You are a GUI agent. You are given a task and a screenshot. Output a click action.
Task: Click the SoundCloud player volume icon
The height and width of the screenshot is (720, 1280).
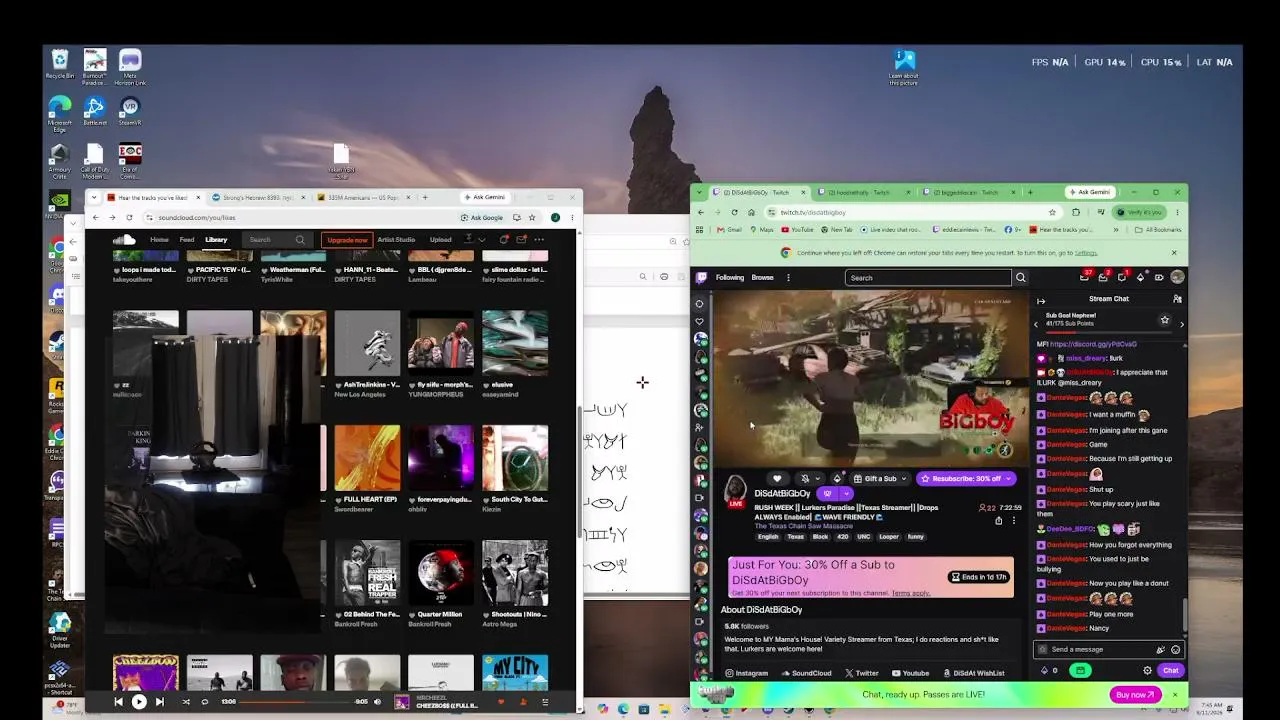point(377,702)
